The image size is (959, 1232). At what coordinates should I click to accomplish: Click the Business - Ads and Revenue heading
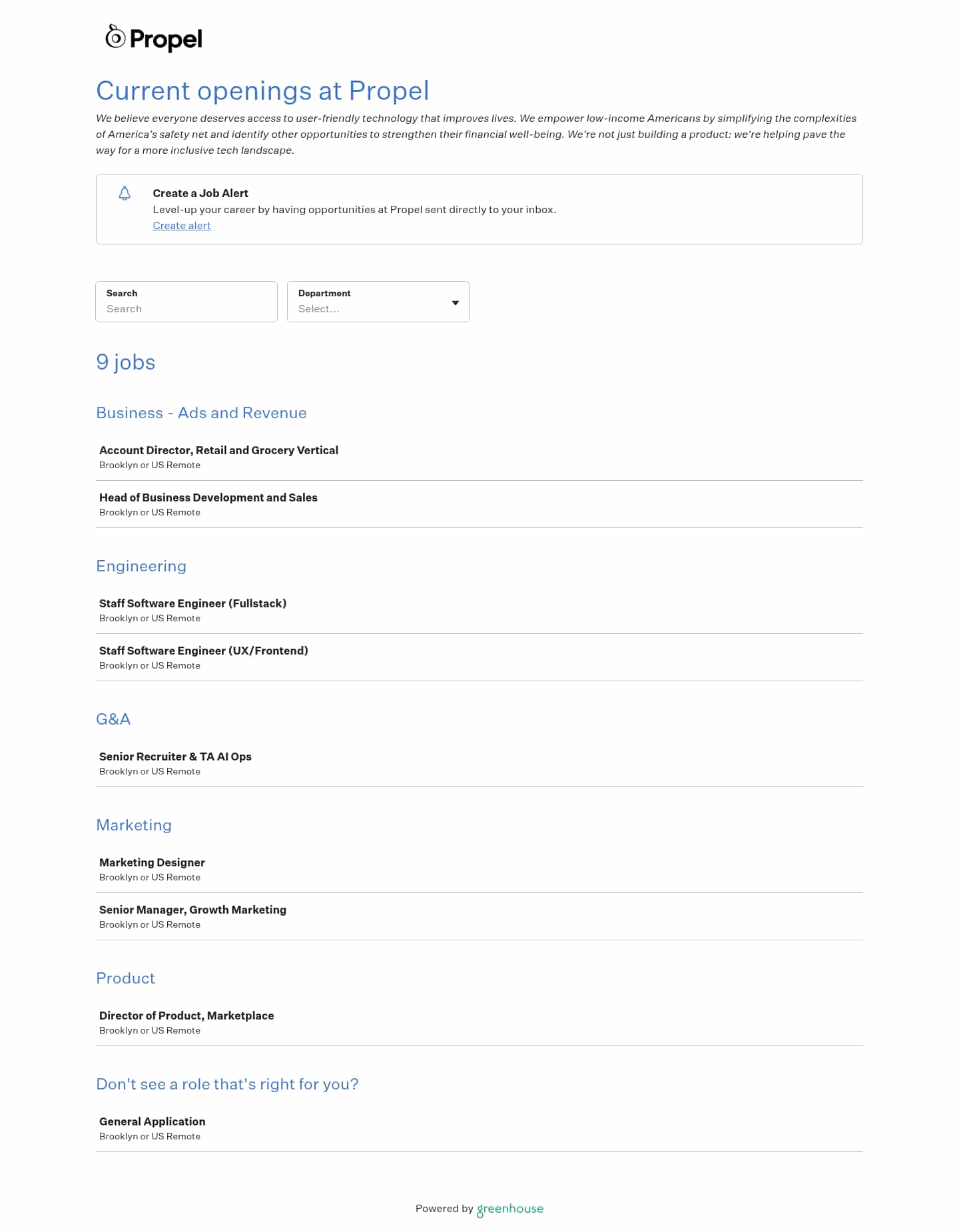pyautogui.click(x=201, y=413)
